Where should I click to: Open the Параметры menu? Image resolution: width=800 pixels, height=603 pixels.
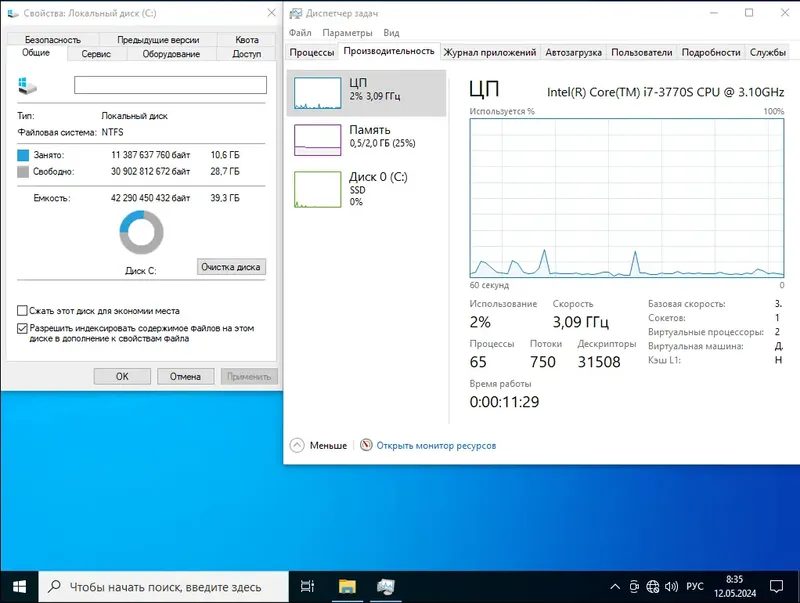347,33
